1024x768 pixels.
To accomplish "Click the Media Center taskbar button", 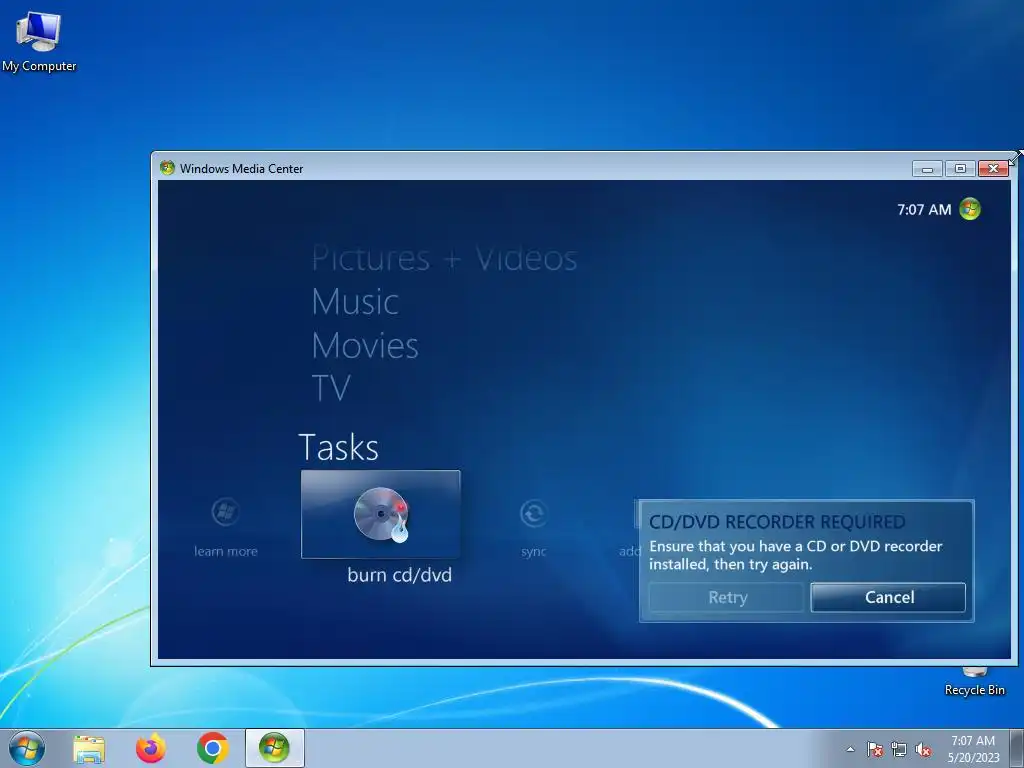I will [x=274, y=748].
